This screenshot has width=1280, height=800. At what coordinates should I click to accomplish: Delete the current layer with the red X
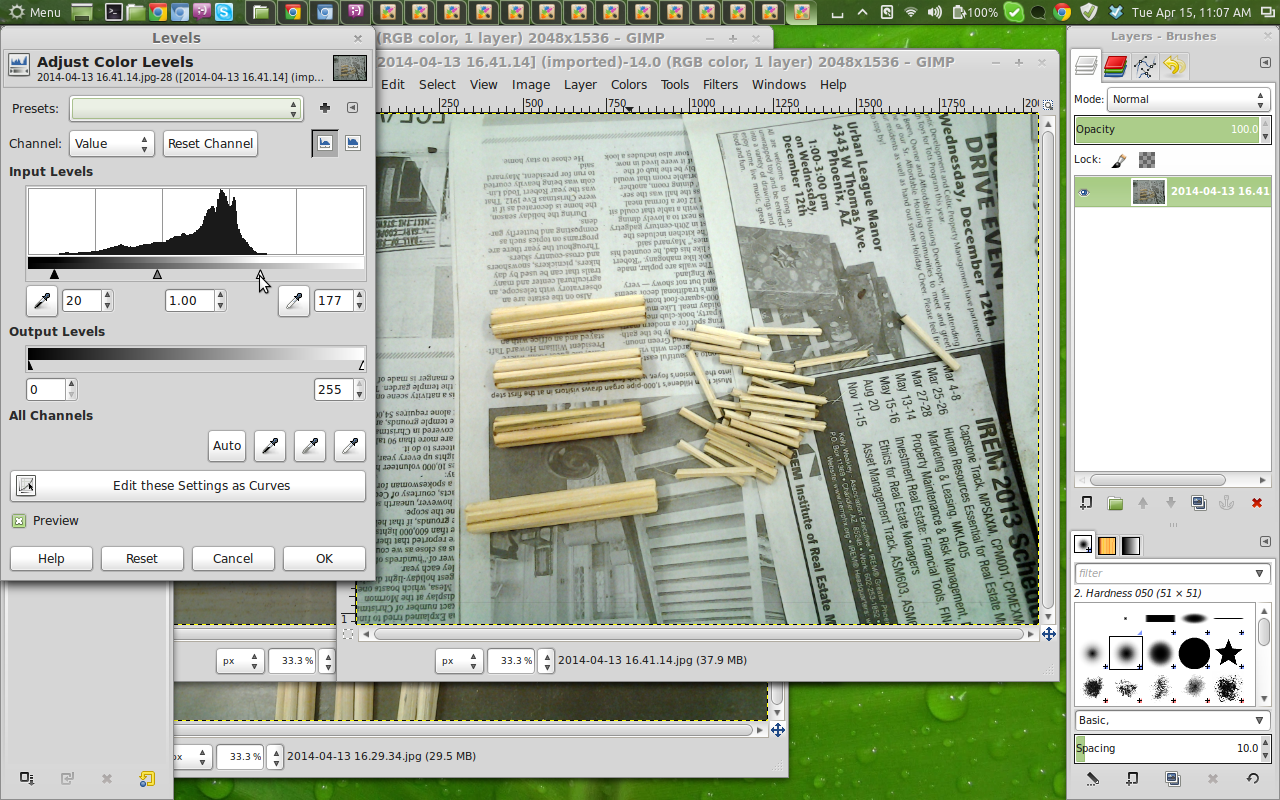(1257, 502)
